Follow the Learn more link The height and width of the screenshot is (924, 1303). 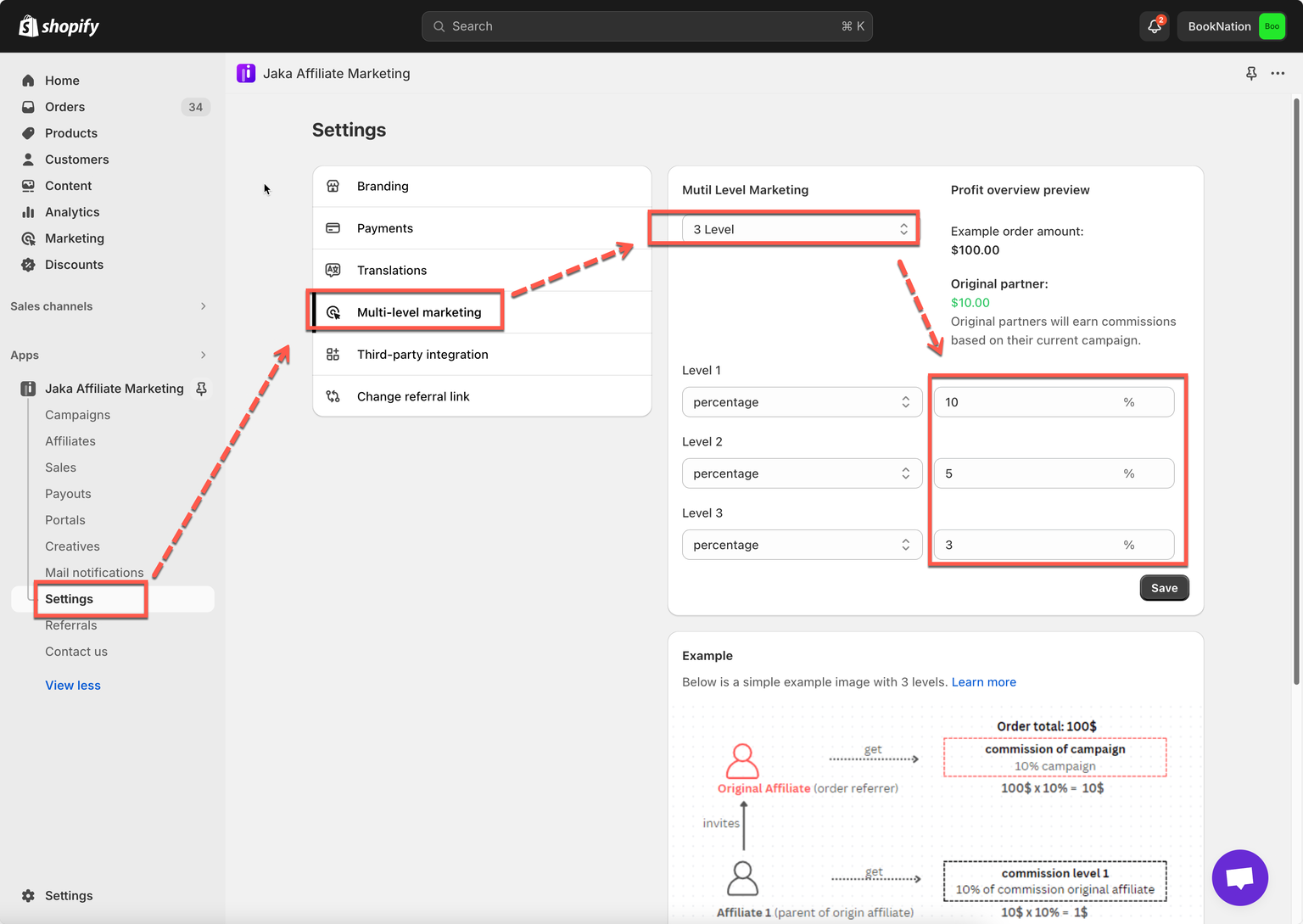point(983,682)
